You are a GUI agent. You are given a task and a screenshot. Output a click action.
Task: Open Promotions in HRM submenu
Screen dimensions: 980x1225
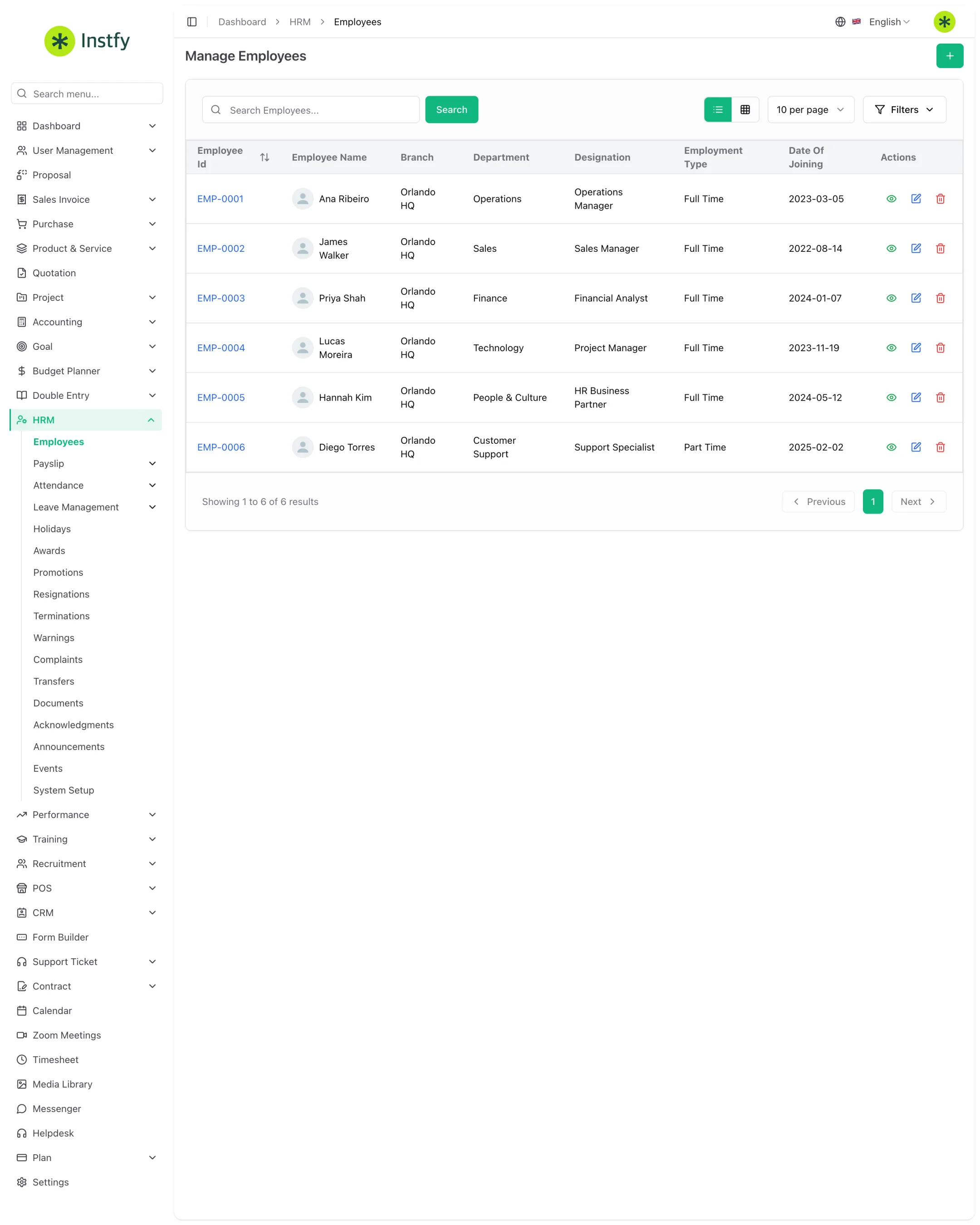pos(58,572)
